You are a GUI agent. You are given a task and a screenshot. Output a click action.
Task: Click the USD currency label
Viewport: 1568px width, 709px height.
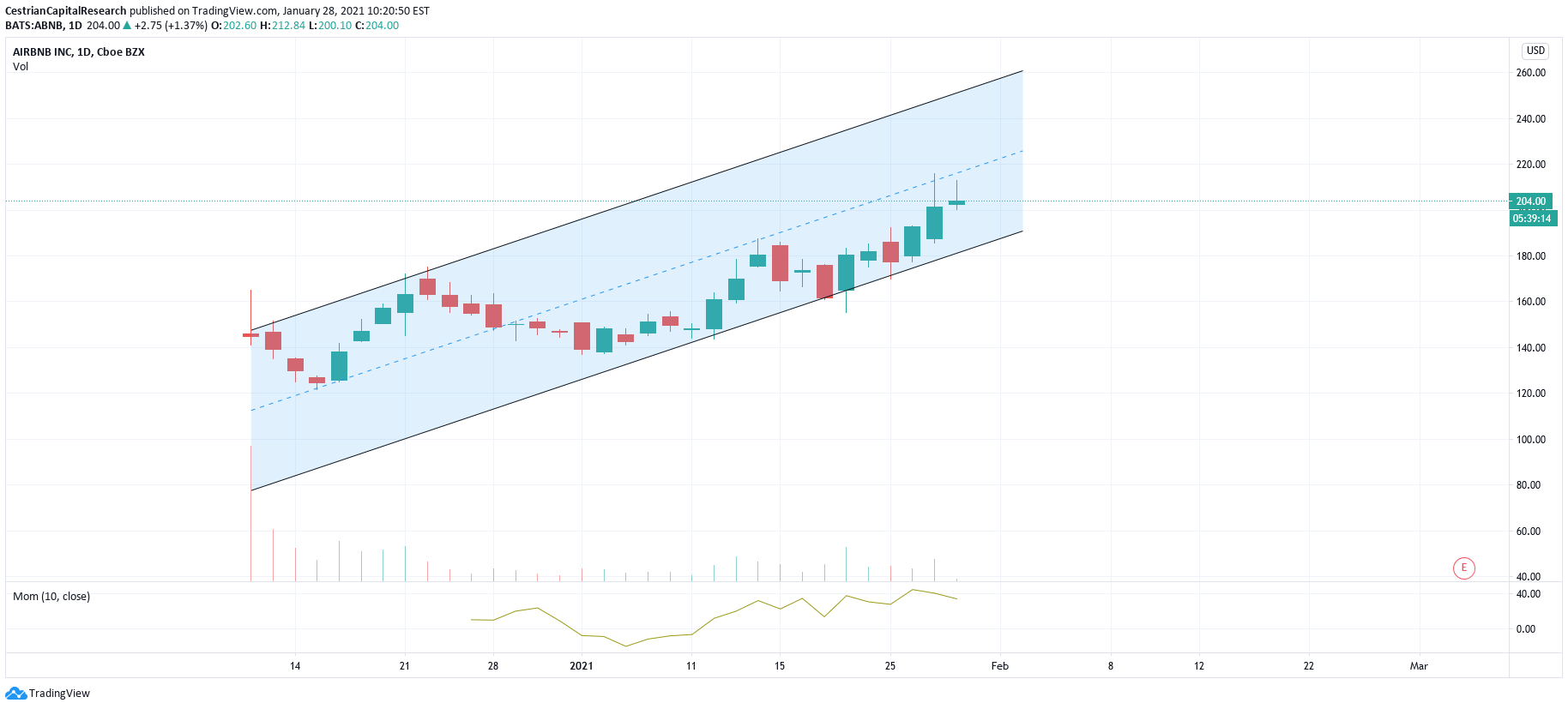point(1535,51)
